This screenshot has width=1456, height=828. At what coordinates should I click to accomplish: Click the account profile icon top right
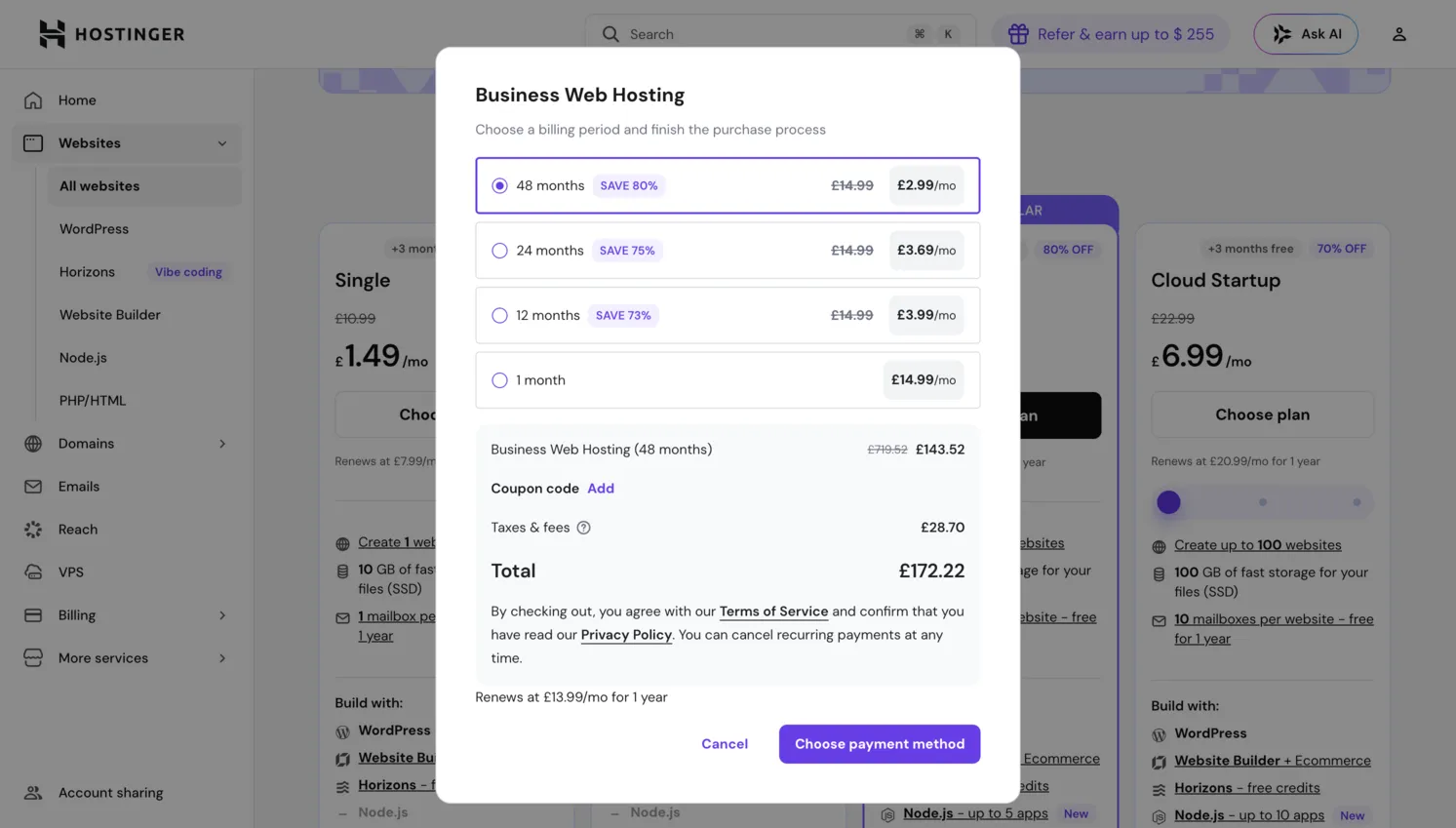coord(1399,33)
